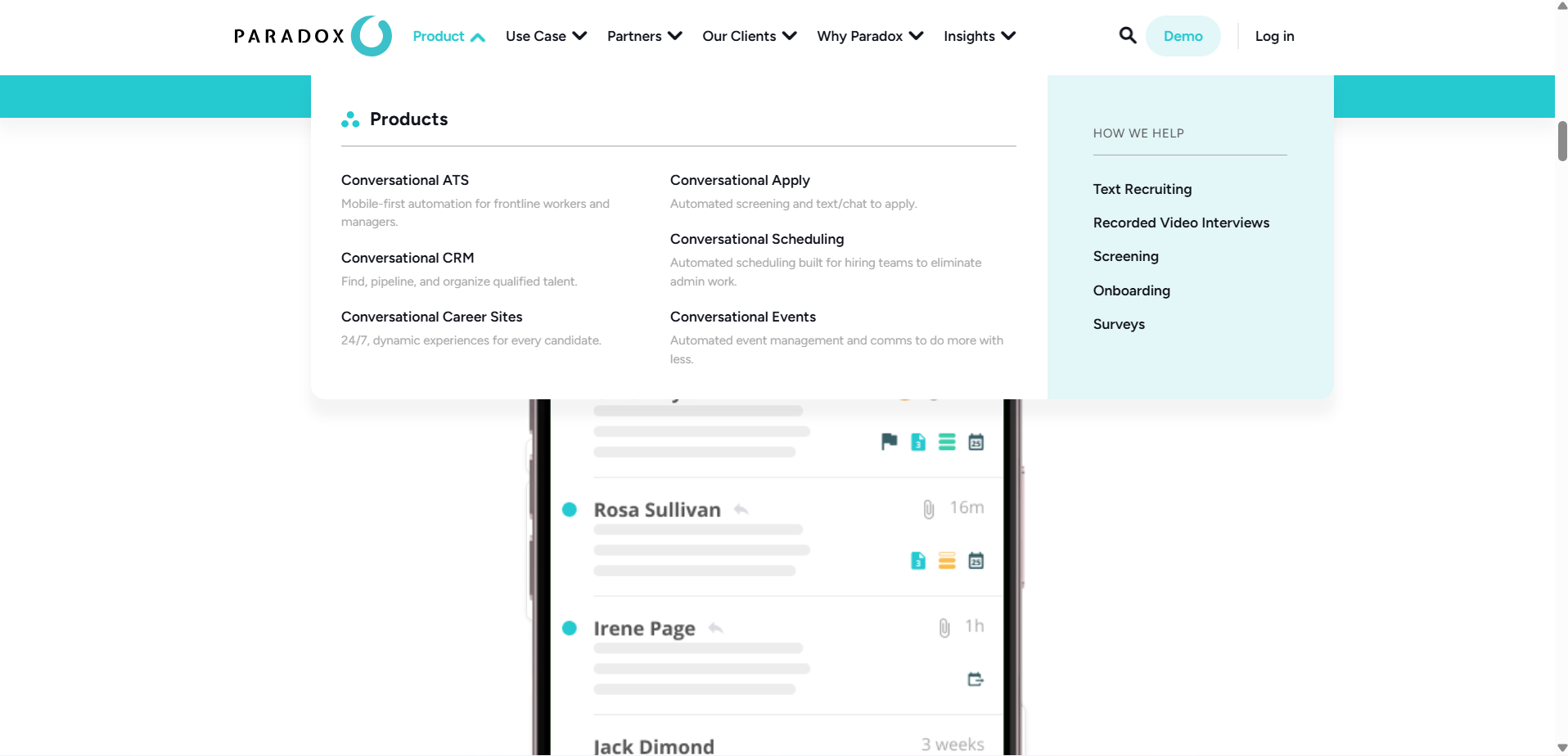Screen dimensions: 1568x756
Task: Click the Paradox logo
Action: [313, 36]
